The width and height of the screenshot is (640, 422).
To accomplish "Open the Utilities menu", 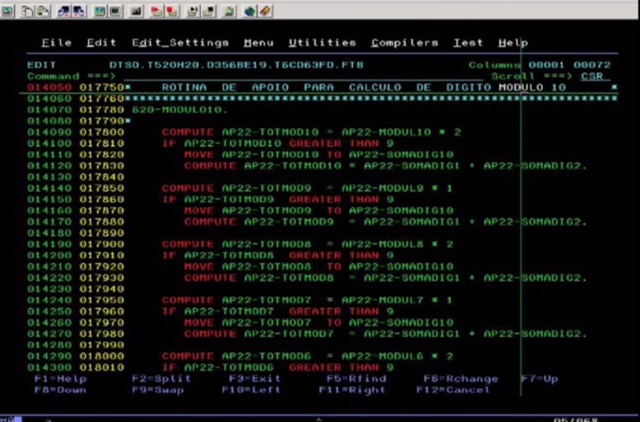I will pos(322,43).
